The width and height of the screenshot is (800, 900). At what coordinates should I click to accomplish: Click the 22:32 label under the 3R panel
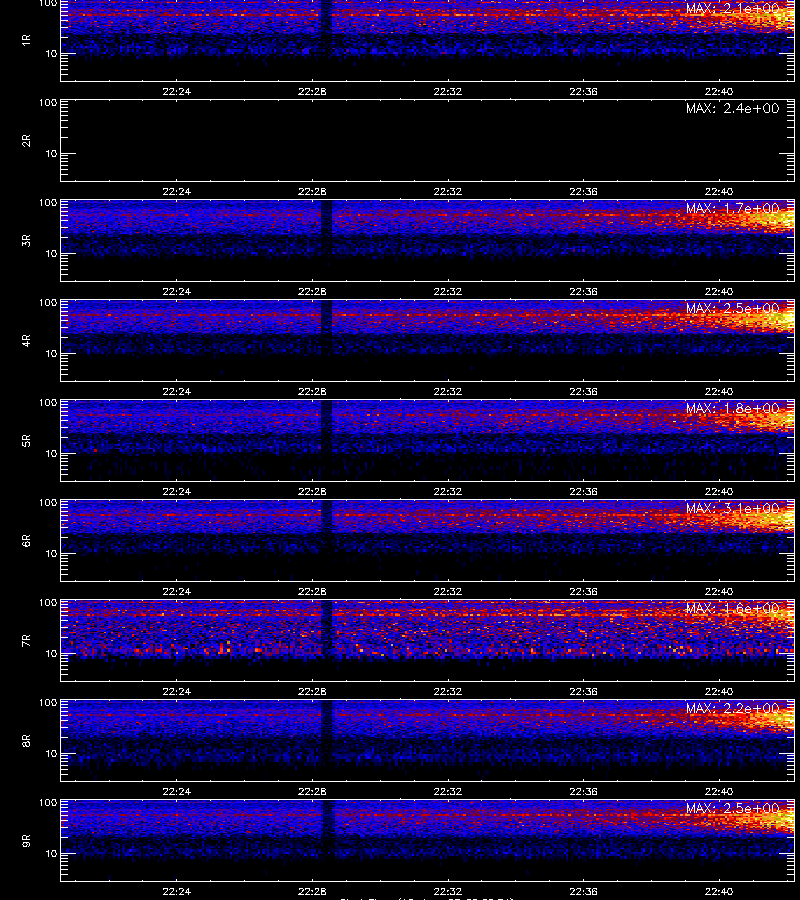(448, 292)
